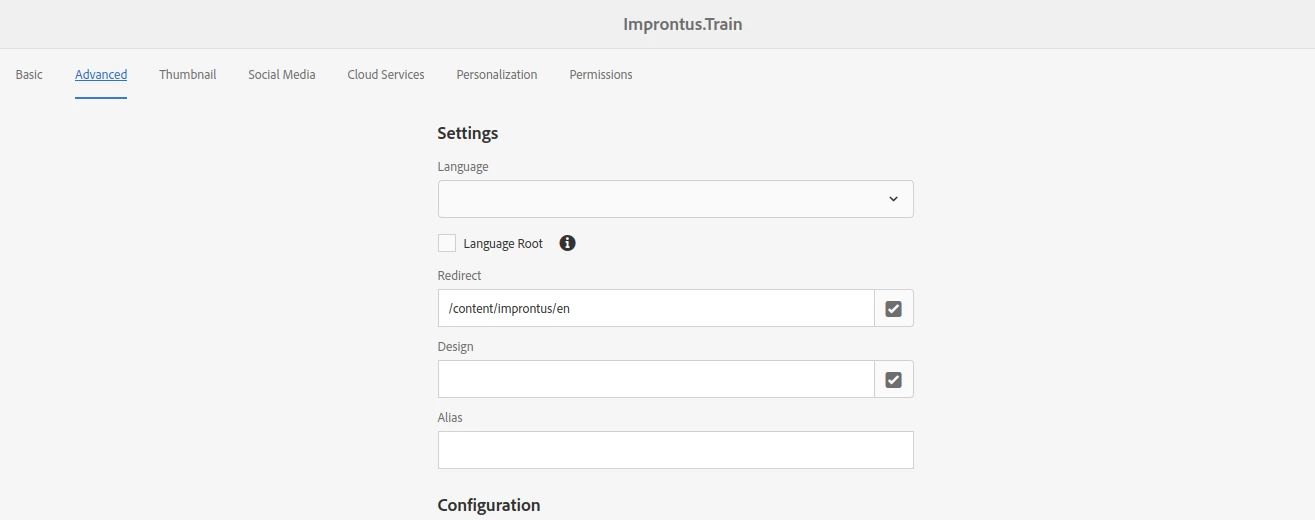Viewport: 1315px width, 520px height.
Task: Open path browser for Redirect field
Action: pyautogui.click(x=893, y=309)
